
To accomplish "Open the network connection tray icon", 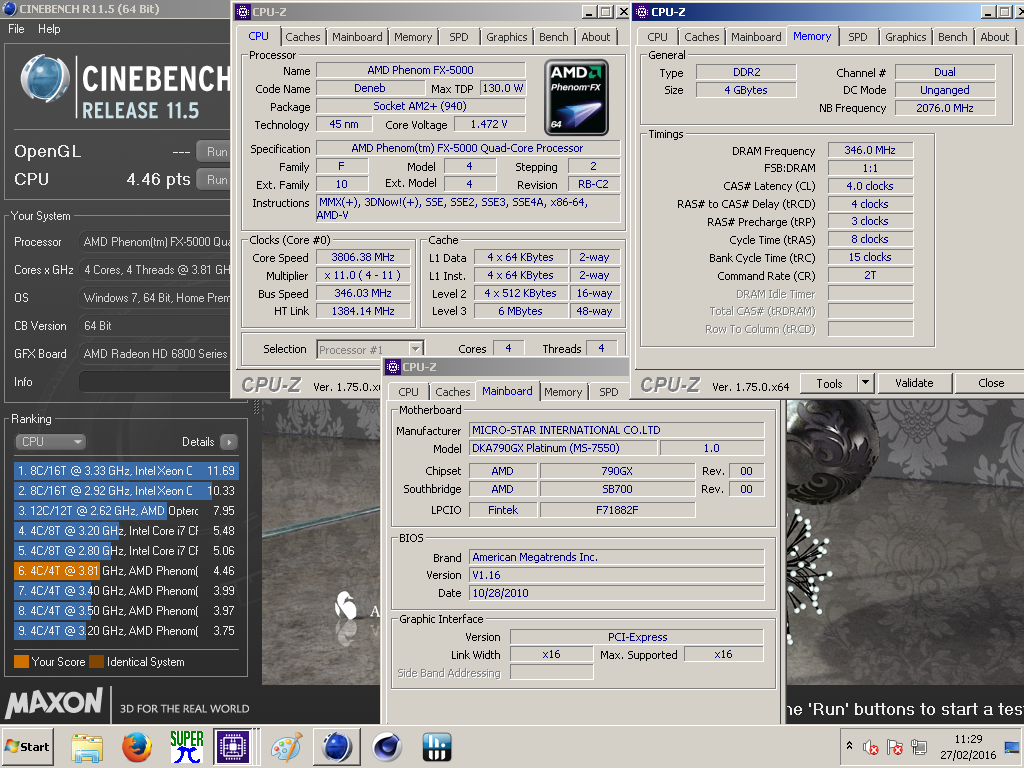I will click(x=919, y=747).
